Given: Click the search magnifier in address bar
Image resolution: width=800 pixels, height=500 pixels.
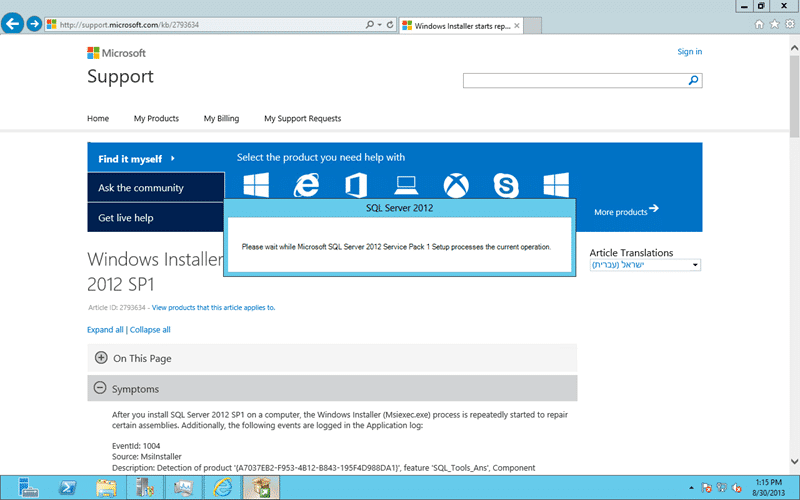Looking at the screenshot, I should (369, 24).
